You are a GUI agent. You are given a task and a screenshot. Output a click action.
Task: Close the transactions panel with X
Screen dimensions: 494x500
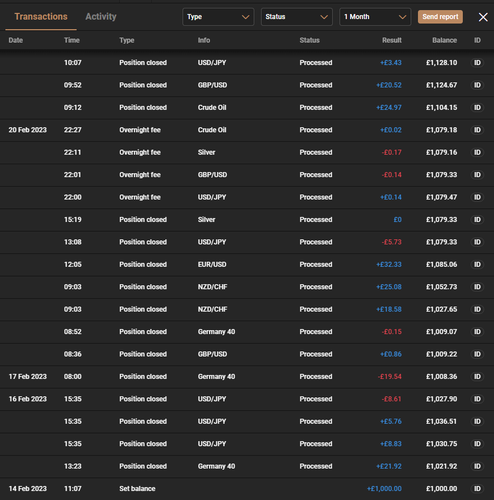point(483,17)
